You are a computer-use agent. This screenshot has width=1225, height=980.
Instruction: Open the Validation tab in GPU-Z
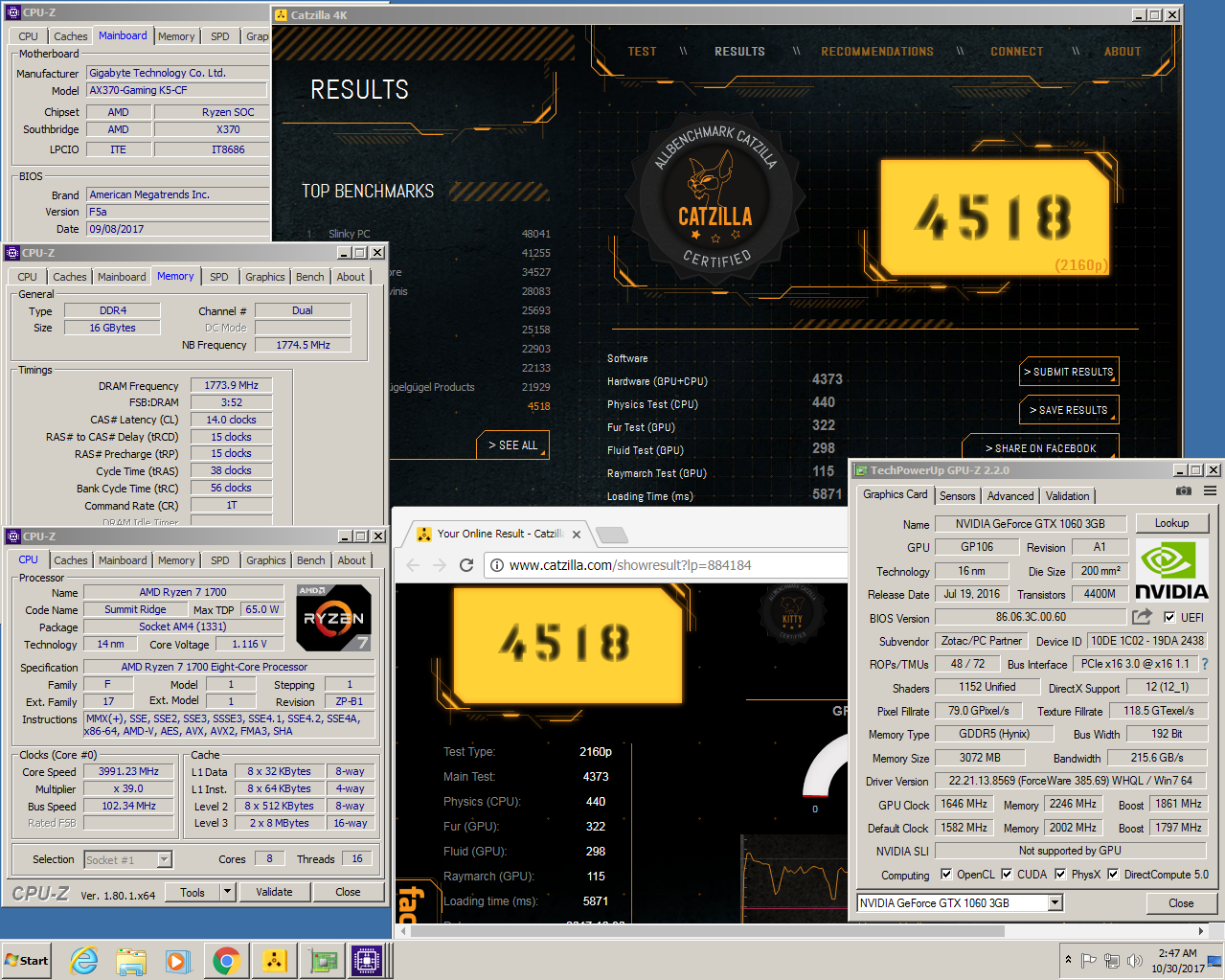pos(1067,495)
